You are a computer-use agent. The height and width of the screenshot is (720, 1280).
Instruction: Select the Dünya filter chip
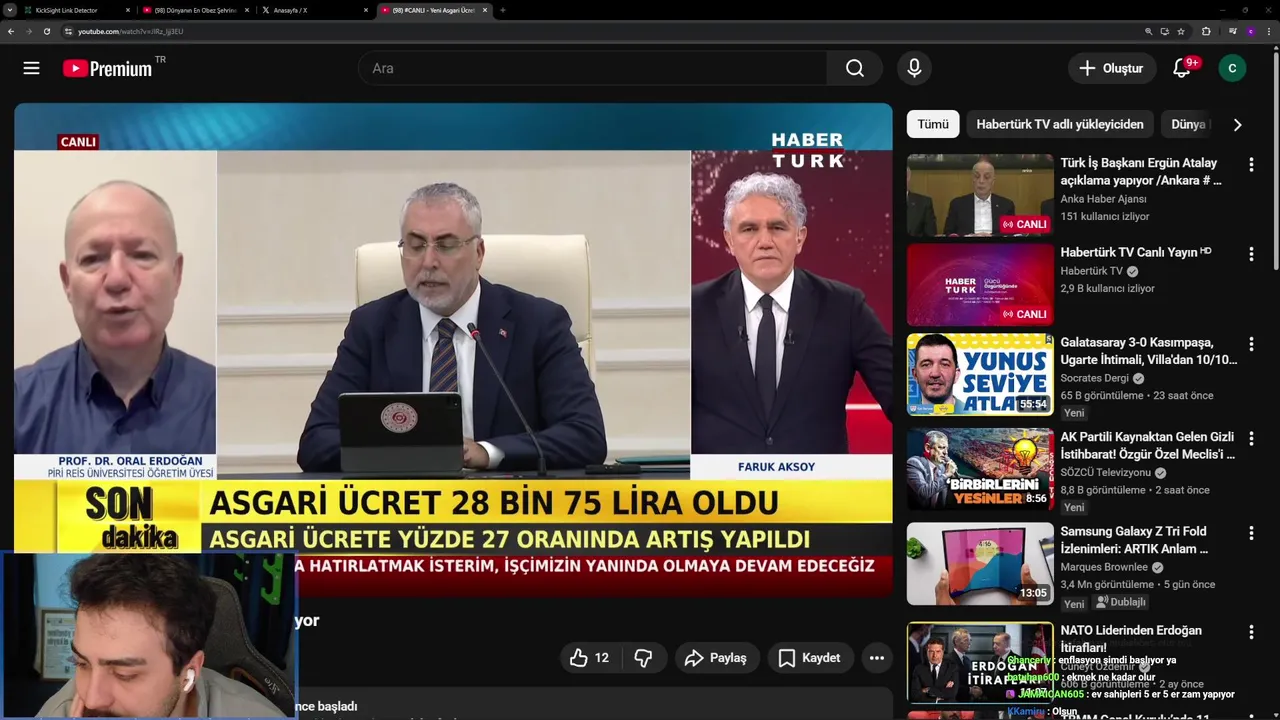(x=1188, y=124)
